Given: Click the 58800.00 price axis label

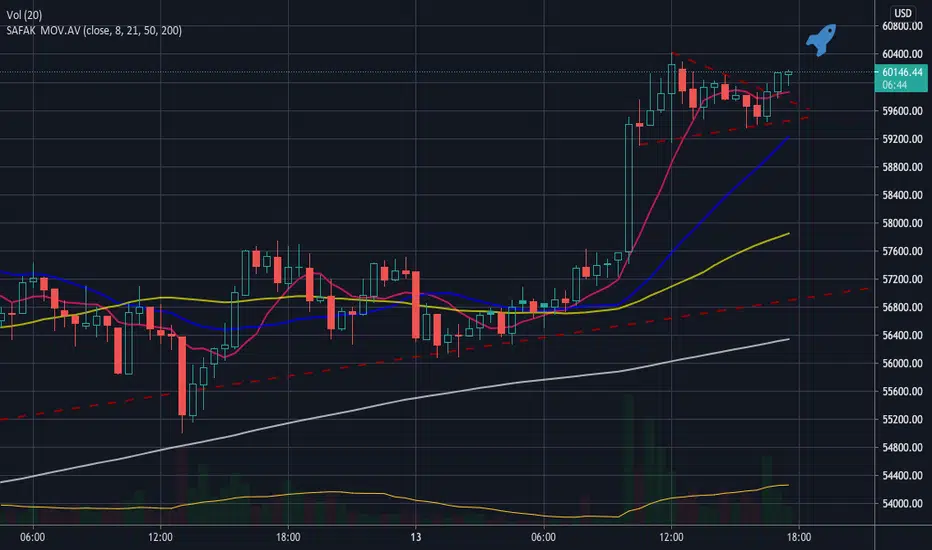Looking at the screenshot, I should click(x=902, y=167).
